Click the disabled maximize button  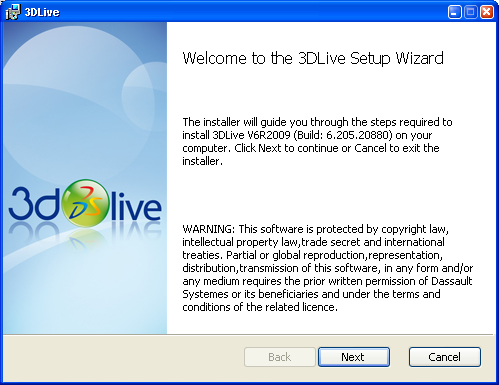471,12
